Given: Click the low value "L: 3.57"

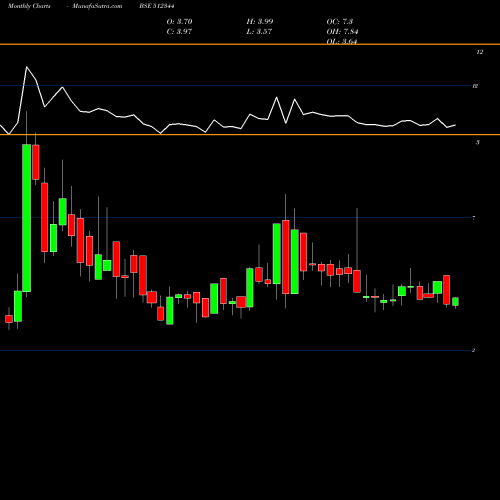Looking at the screenshot, I should point(259,32).
